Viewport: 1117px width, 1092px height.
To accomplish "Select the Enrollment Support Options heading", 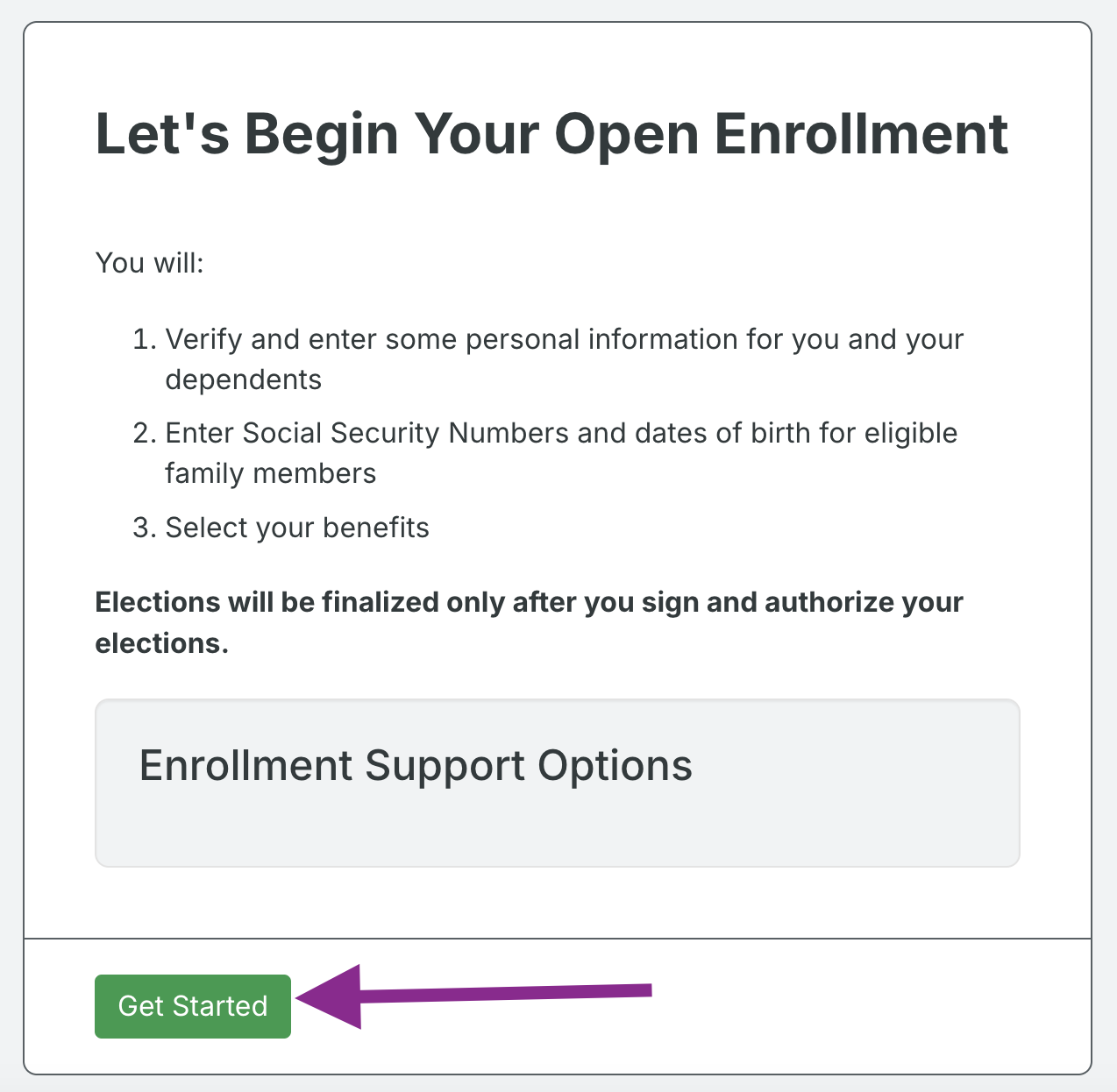I will 415,765.
